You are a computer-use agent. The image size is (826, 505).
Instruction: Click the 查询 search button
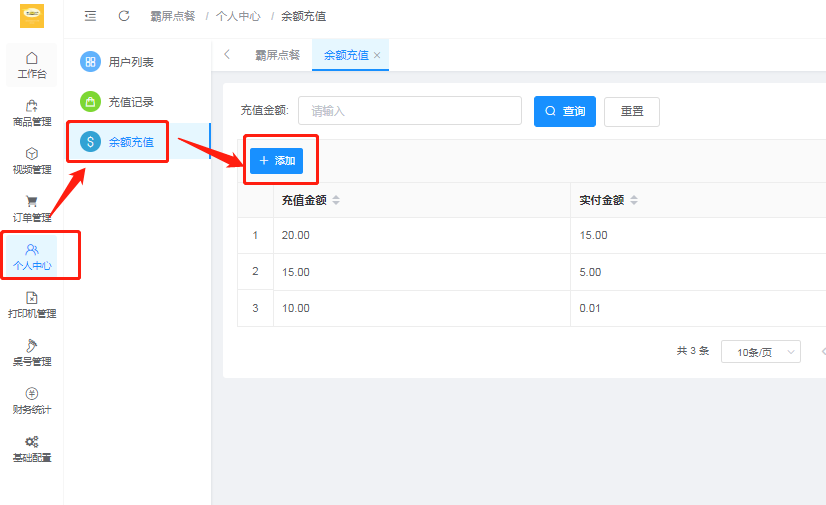coord(565,111)
